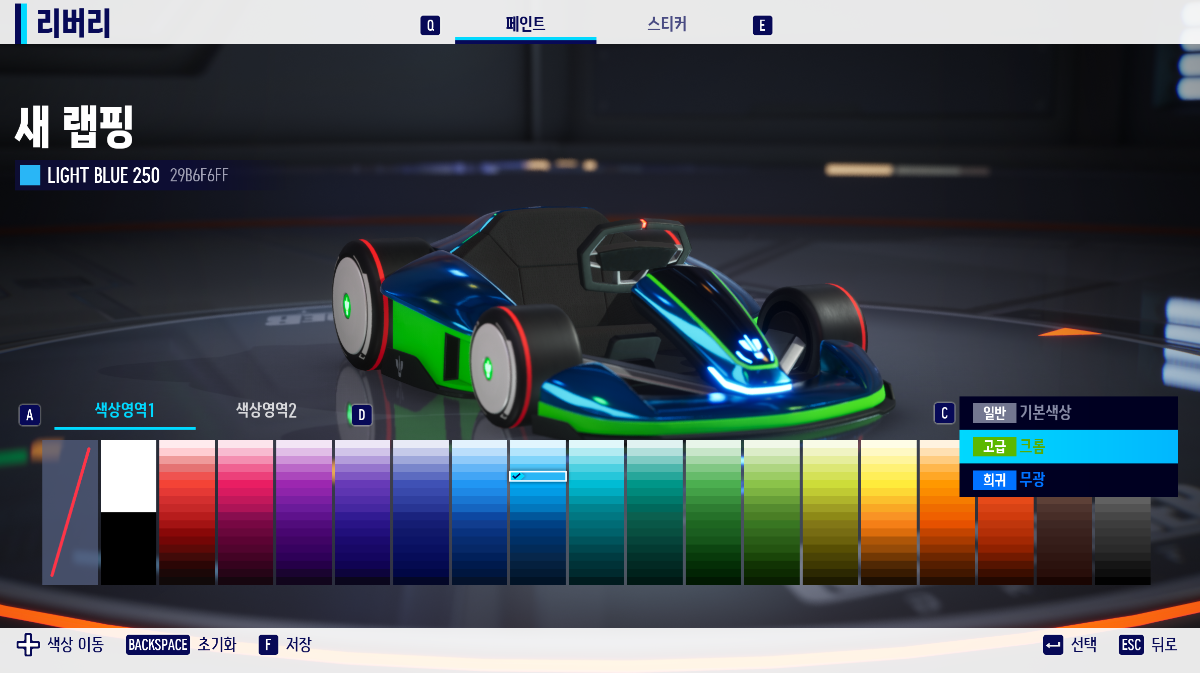Select the no-color swatch with red slash

(70, 512)
